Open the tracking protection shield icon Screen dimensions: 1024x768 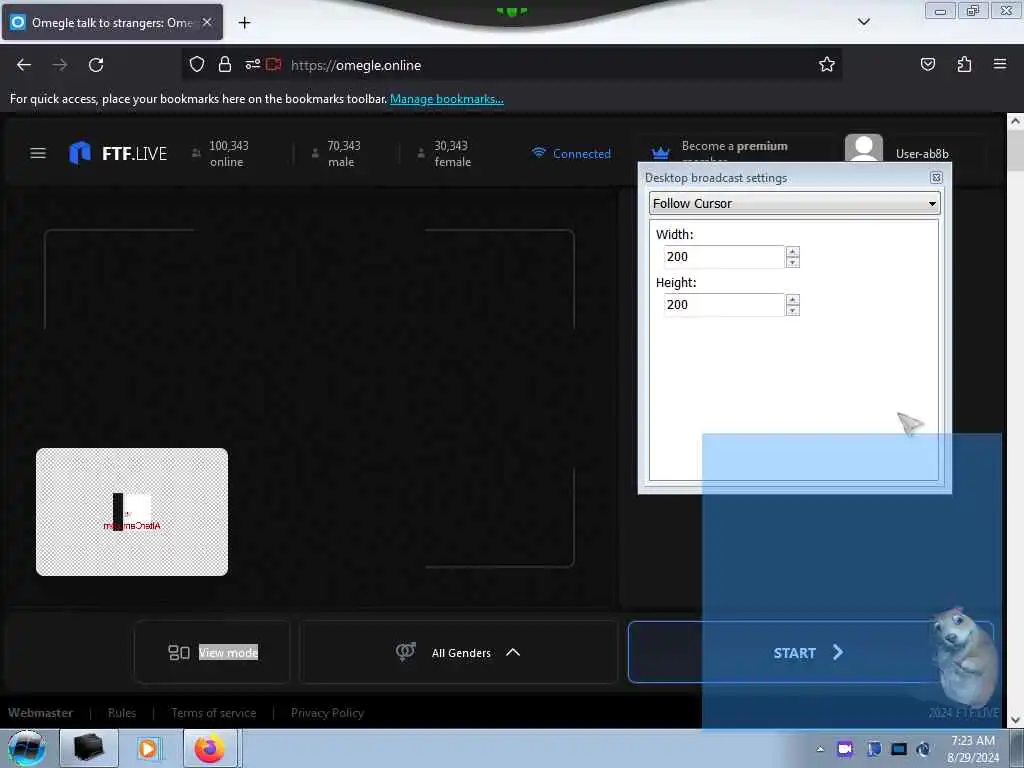pos(197,65)
